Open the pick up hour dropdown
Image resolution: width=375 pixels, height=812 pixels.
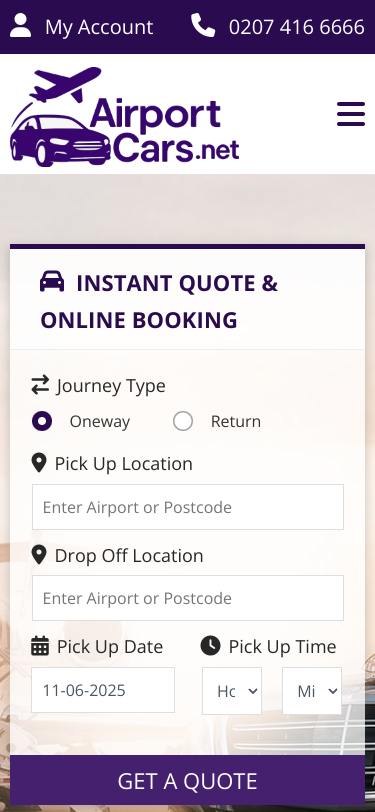(x=232, y=691)
